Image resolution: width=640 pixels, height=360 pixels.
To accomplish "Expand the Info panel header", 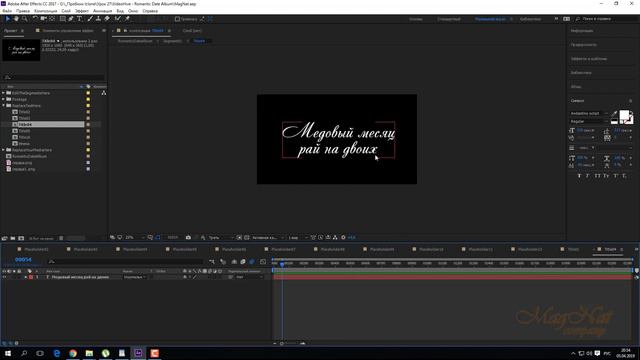I will [582, 31].
